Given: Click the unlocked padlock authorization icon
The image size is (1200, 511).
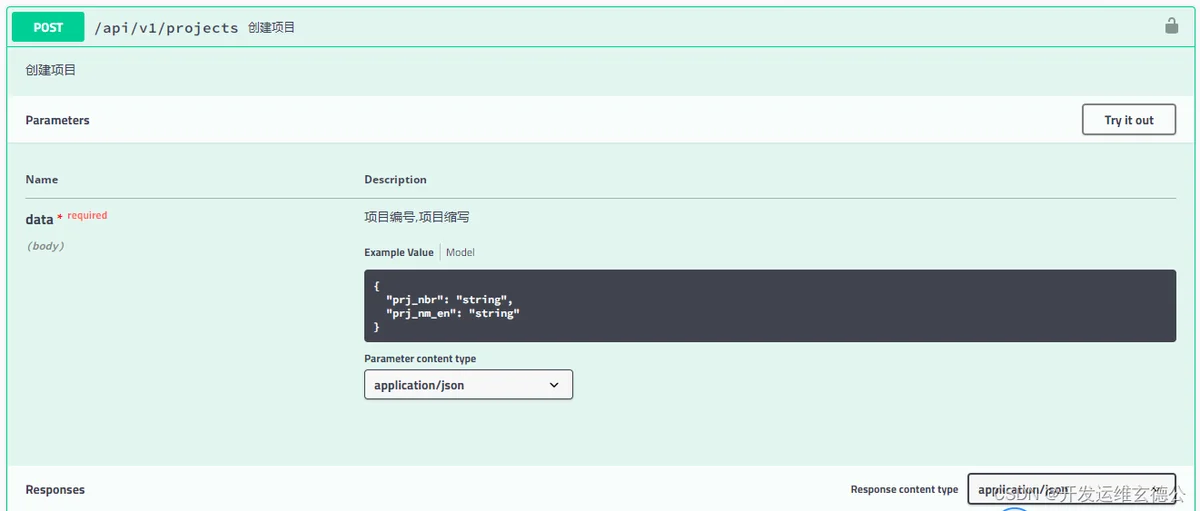Looking at the screenshot, I should pyautogui.click(x=1171, y=26).
